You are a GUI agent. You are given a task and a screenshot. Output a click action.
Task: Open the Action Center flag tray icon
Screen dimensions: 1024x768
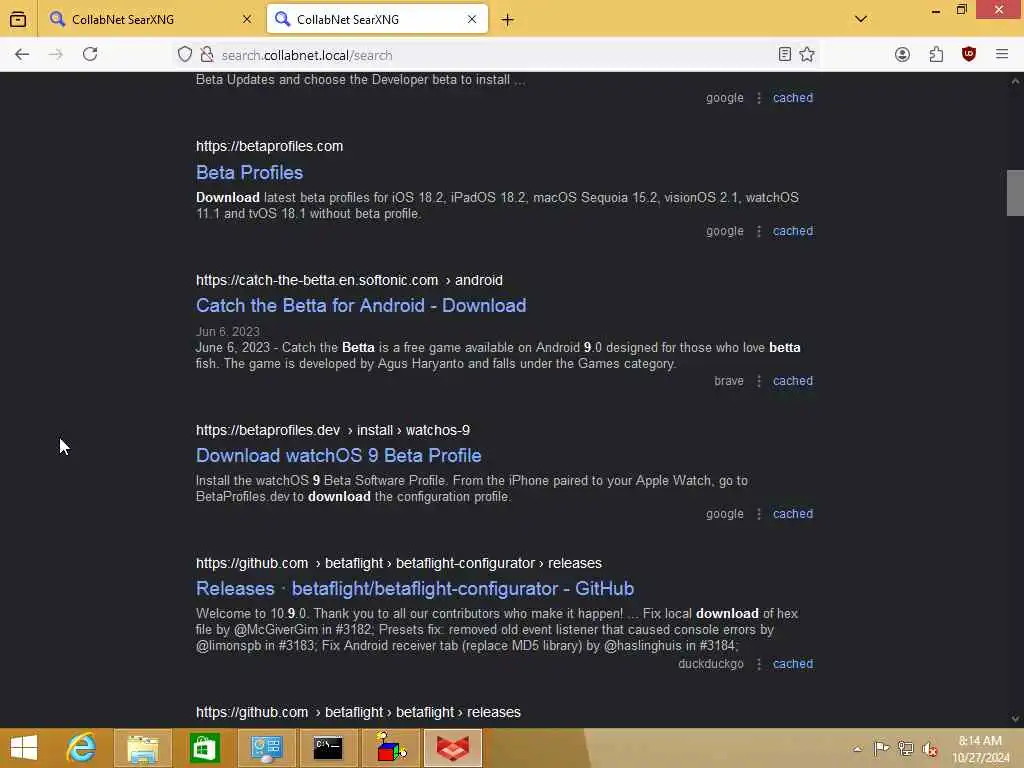point(881,748)
